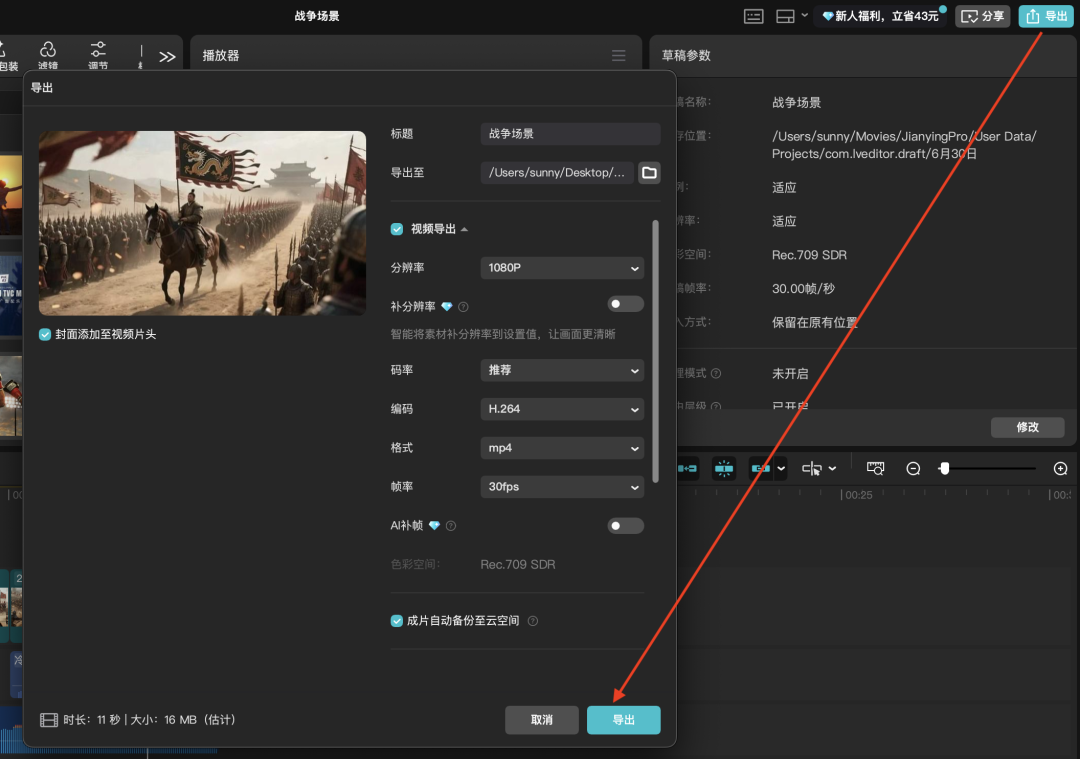Uncheck 成片自动备份至云空间 checkbox
1080x759 pixels.
[397, 621]
